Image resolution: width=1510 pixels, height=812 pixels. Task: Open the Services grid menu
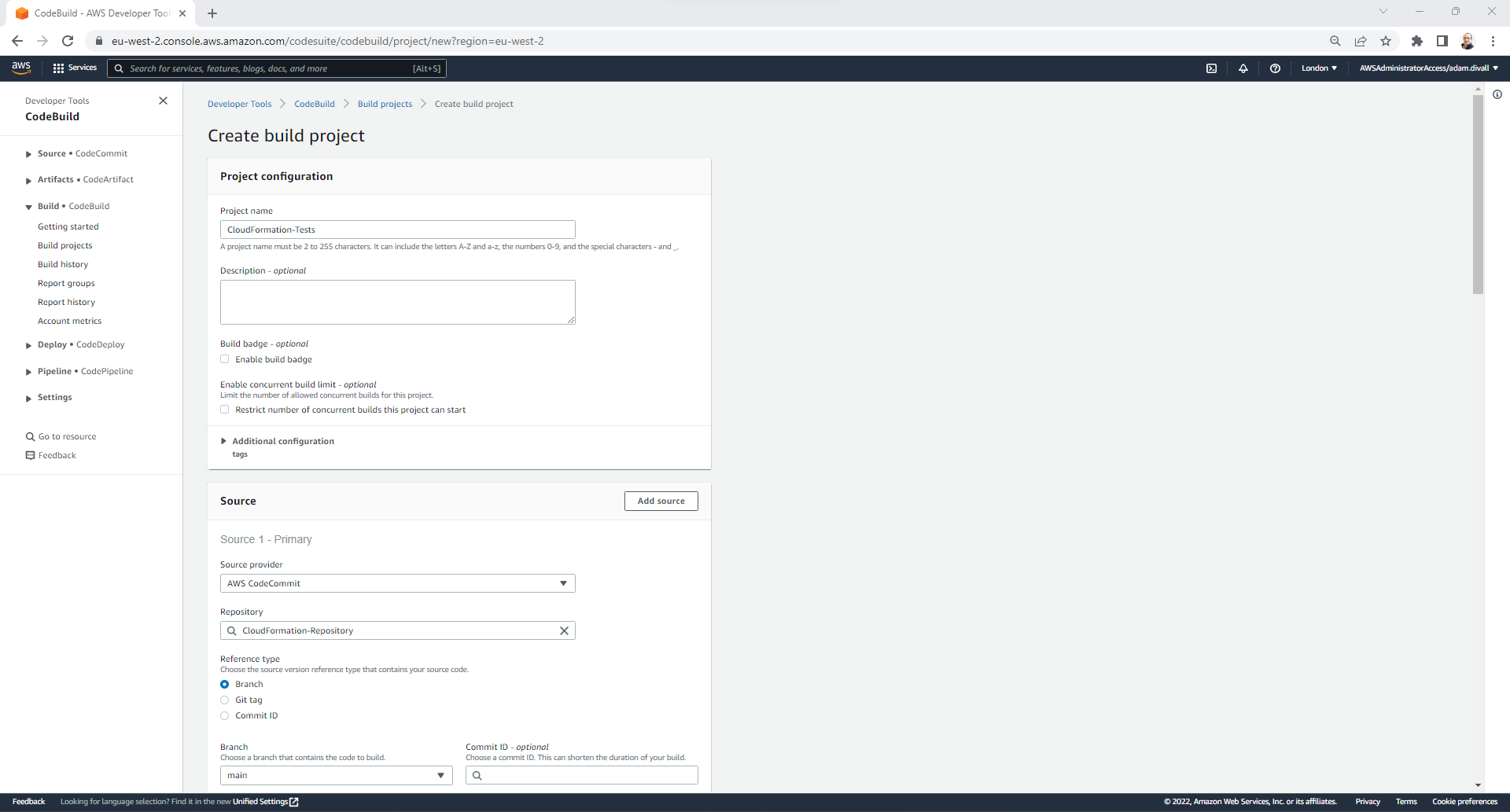click(75, 68)
